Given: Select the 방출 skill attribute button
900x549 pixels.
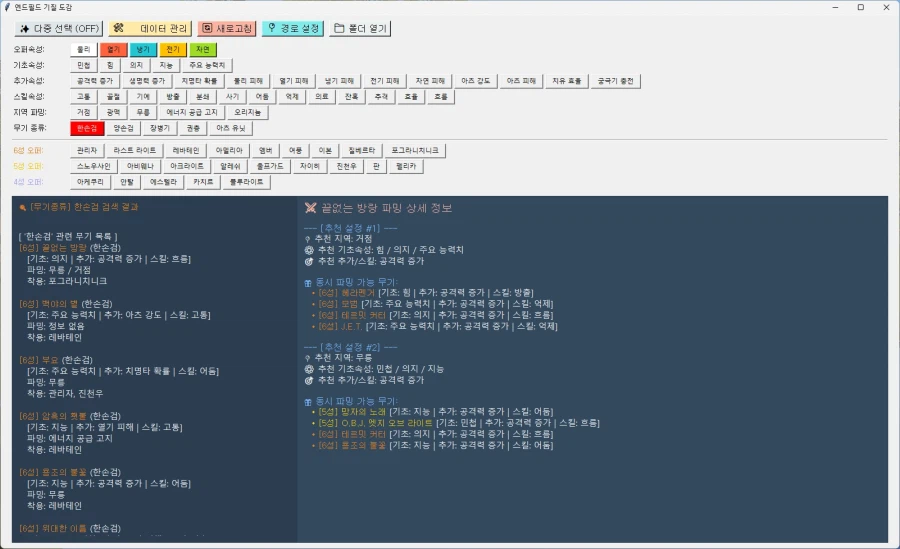Looking at the screenshot, I should (173, 96).
